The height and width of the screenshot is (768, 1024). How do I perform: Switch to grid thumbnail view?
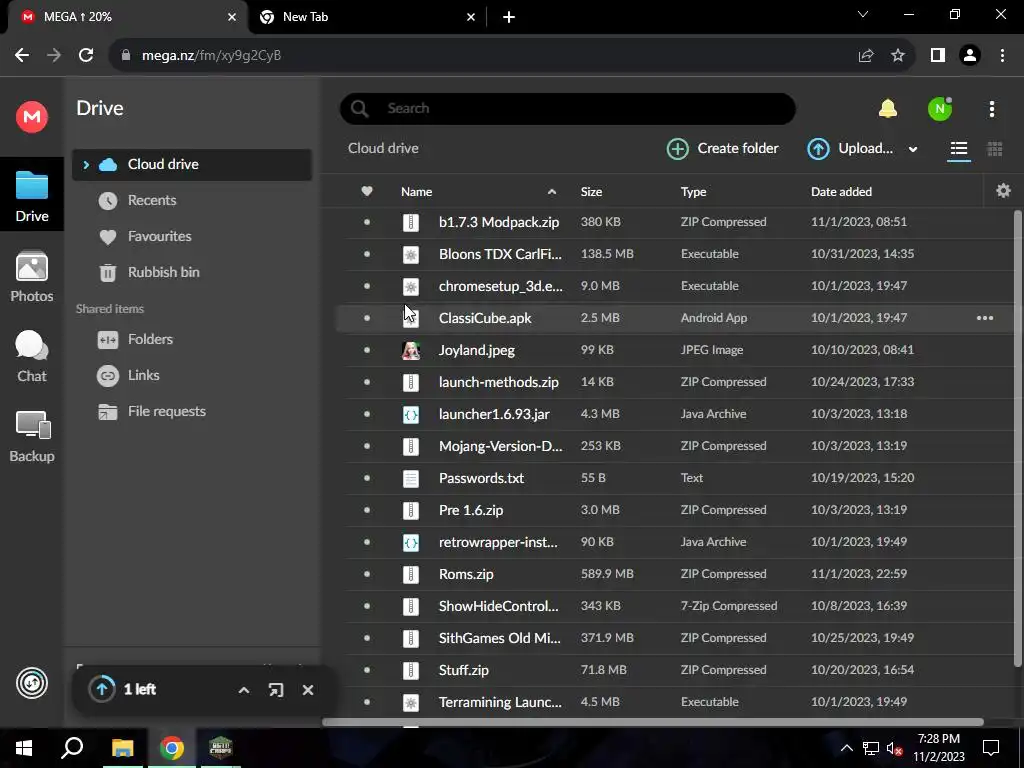[x=994, y=149]
